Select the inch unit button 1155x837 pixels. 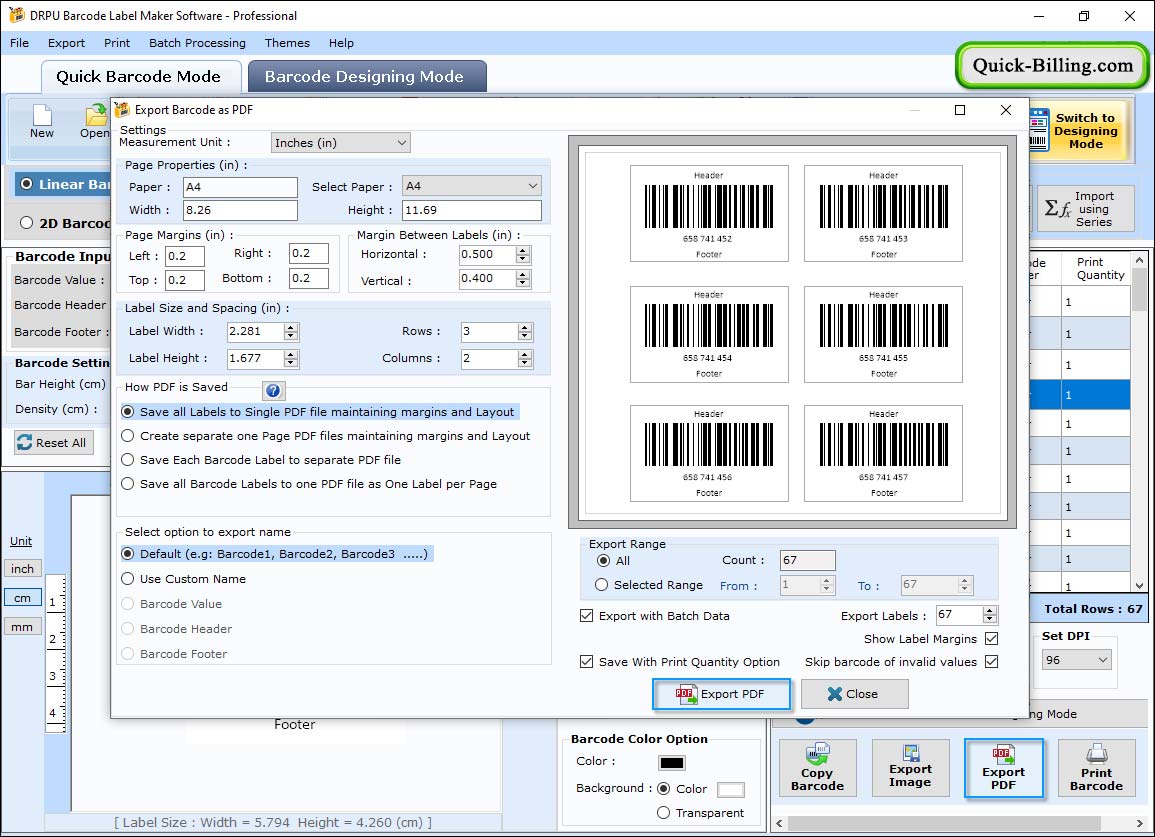pyautogui.click(x=22, y=569)
